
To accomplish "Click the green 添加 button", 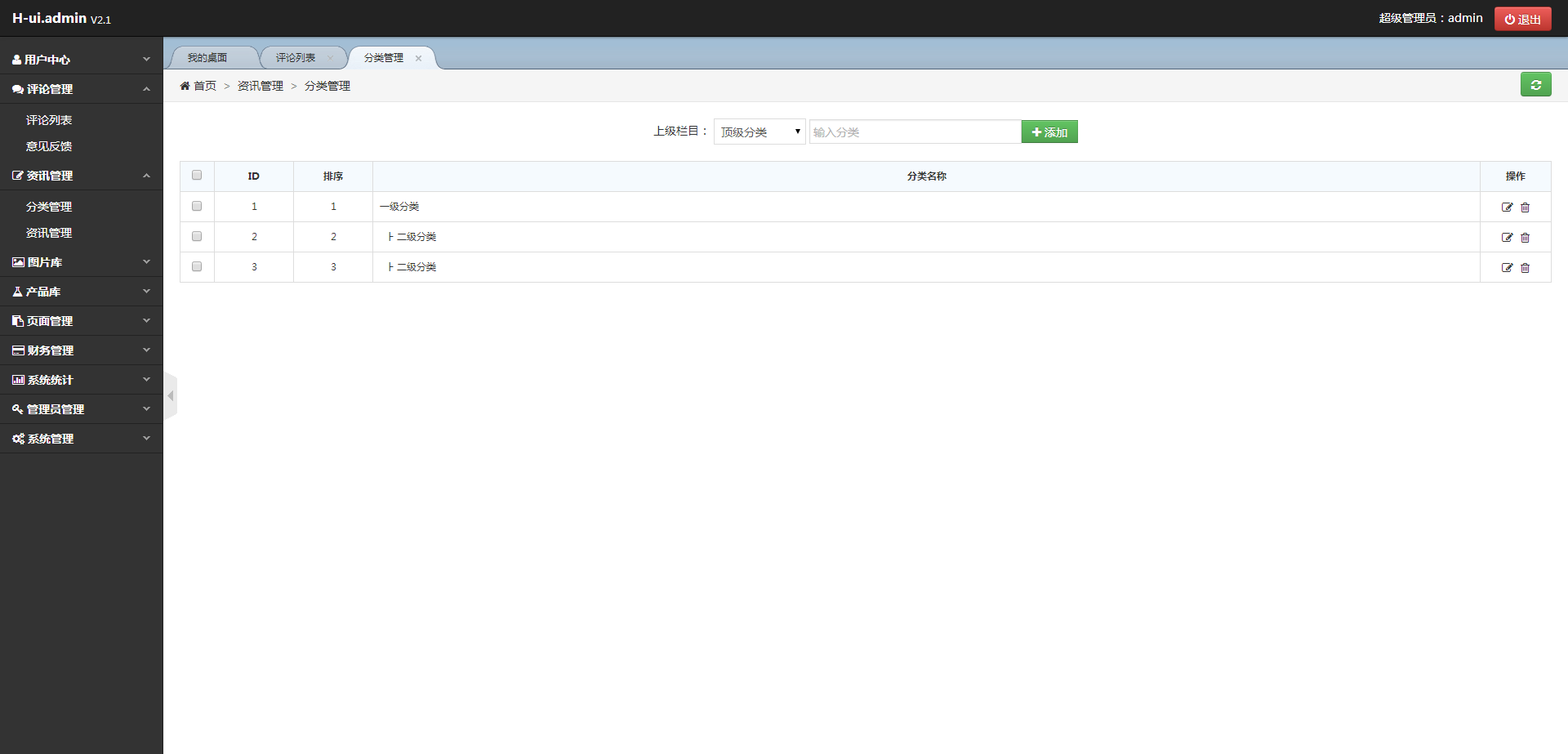I will 1049,132.
